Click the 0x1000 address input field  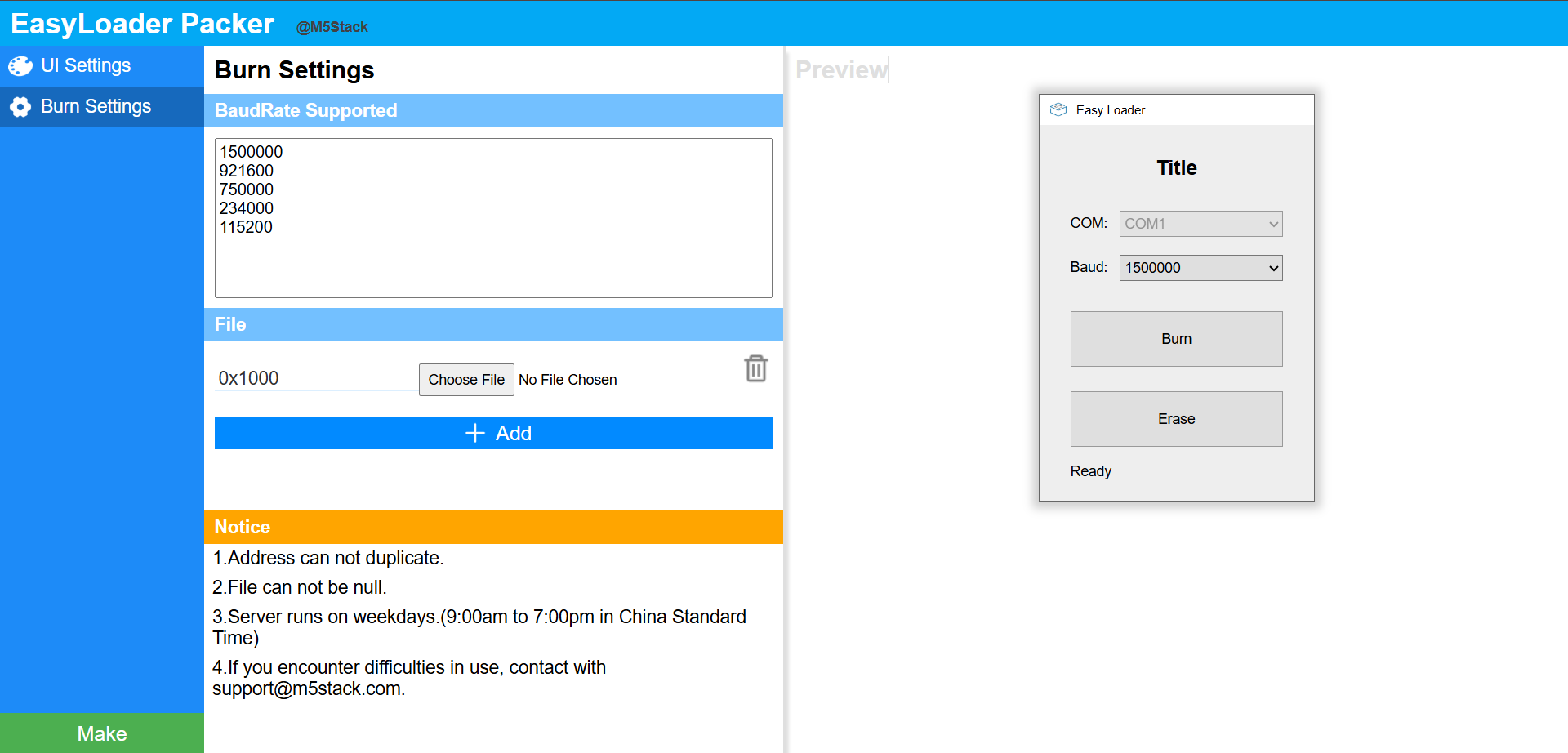pos(315,378)
